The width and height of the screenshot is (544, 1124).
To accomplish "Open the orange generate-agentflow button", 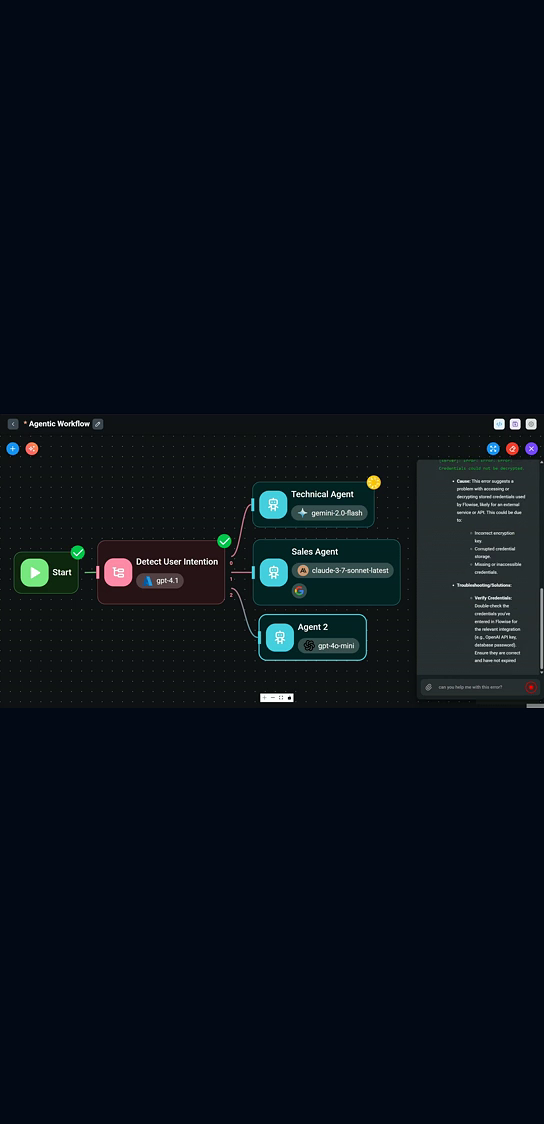I will tap(32, 449).
